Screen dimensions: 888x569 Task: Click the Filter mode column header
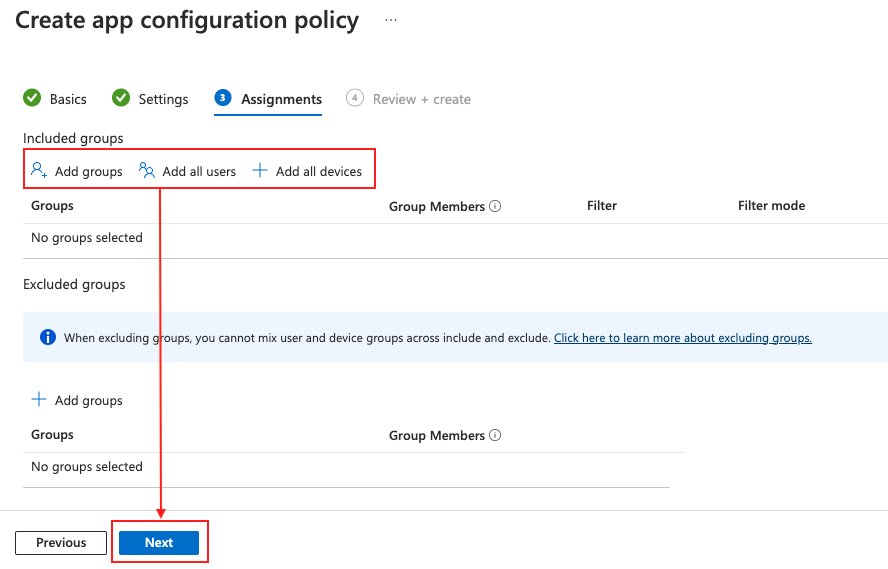(x=771, y=206)
